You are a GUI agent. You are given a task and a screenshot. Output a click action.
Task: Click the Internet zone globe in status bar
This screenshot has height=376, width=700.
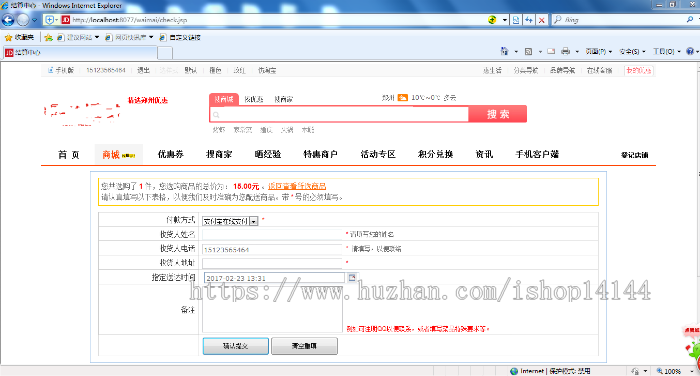coord(514,371)
